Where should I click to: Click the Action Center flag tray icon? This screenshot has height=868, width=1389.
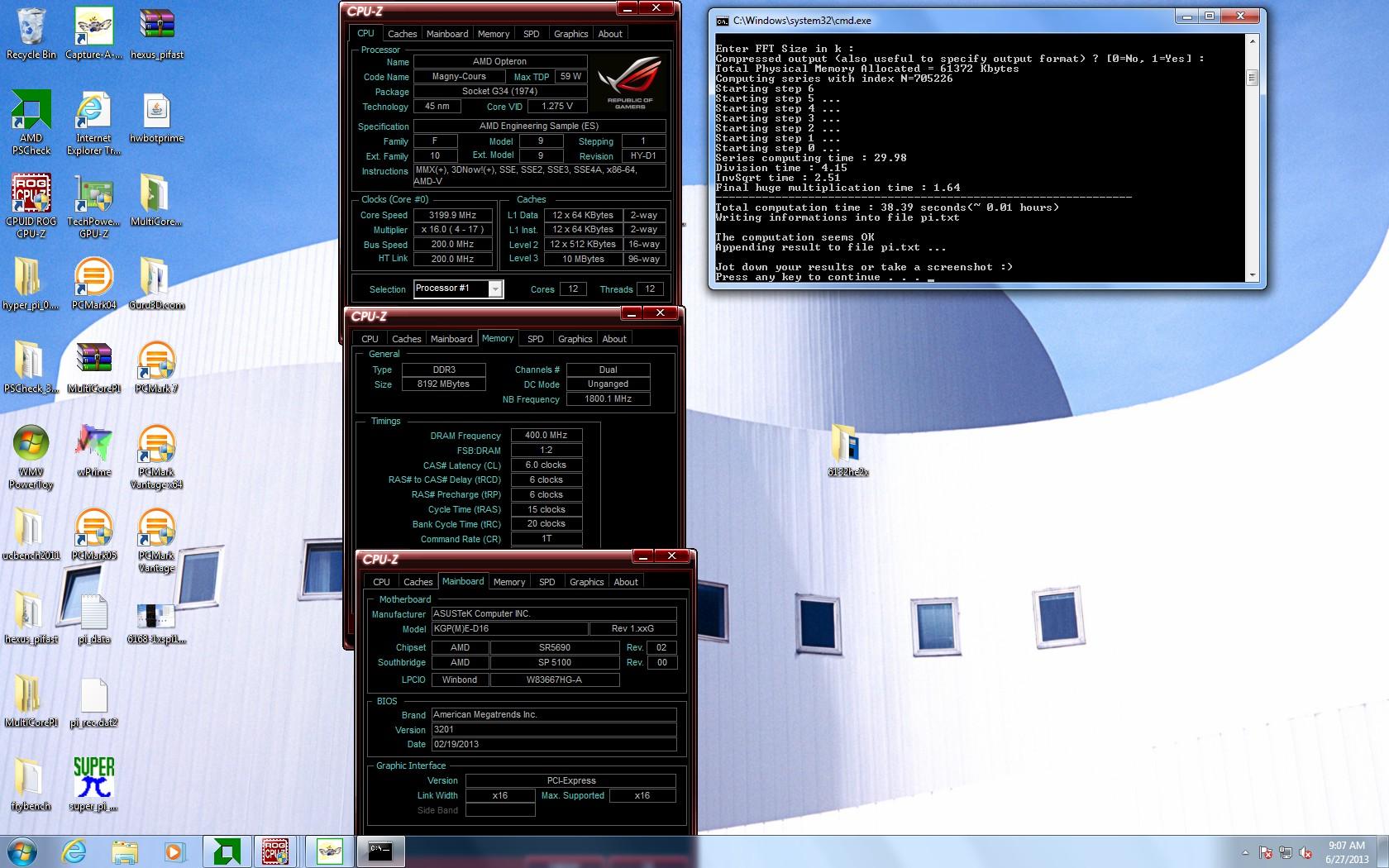click(1266, 852)
